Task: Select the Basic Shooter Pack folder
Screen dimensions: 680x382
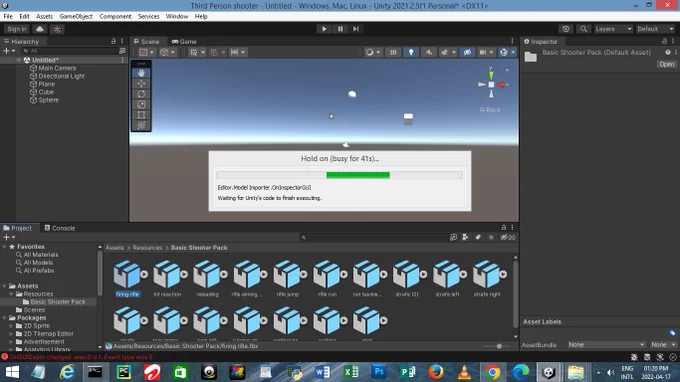Action: pyautogui.click(x=58, y=302)
